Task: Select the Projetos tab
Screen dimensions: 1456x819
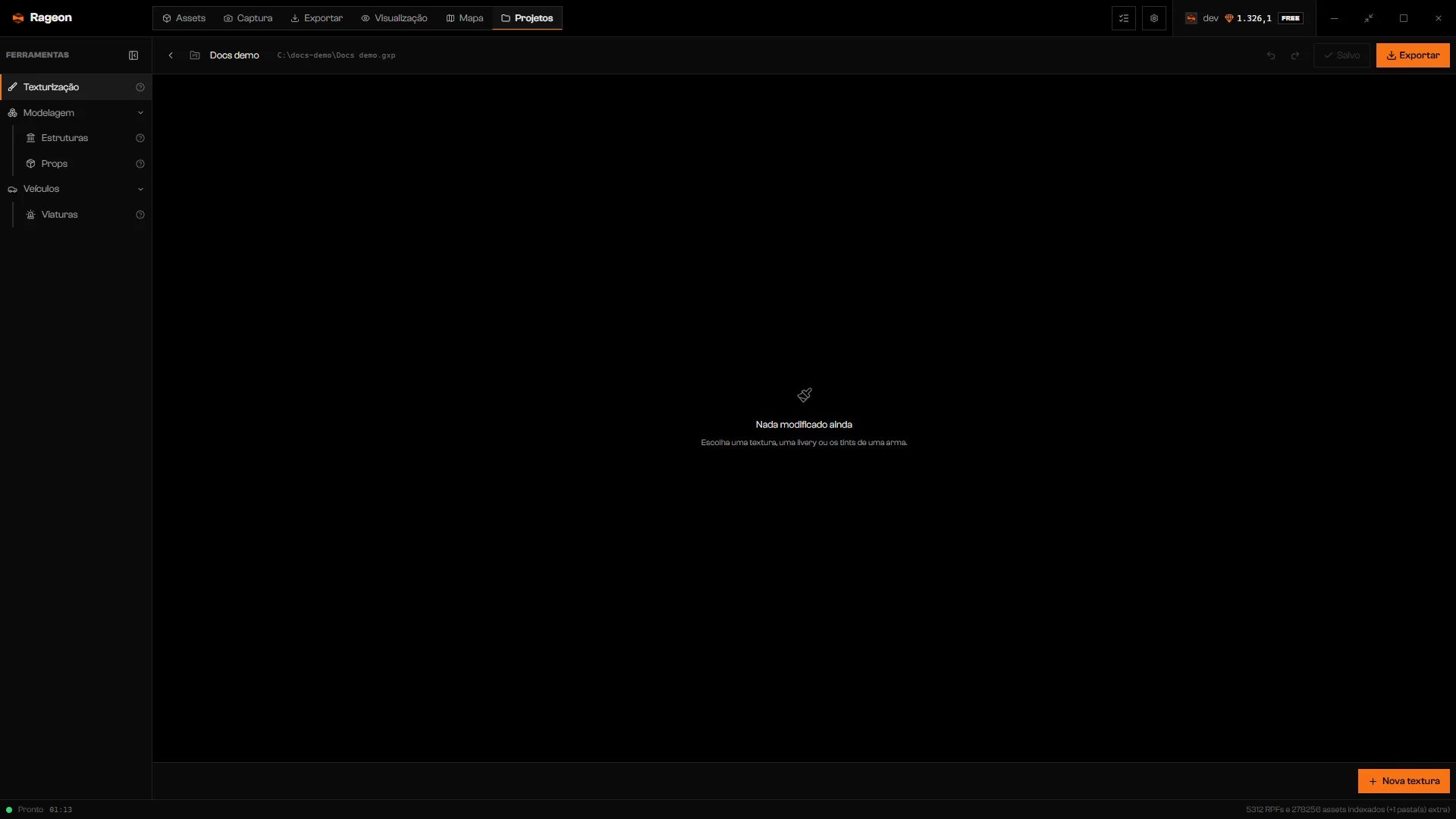Action: [527, 18]
